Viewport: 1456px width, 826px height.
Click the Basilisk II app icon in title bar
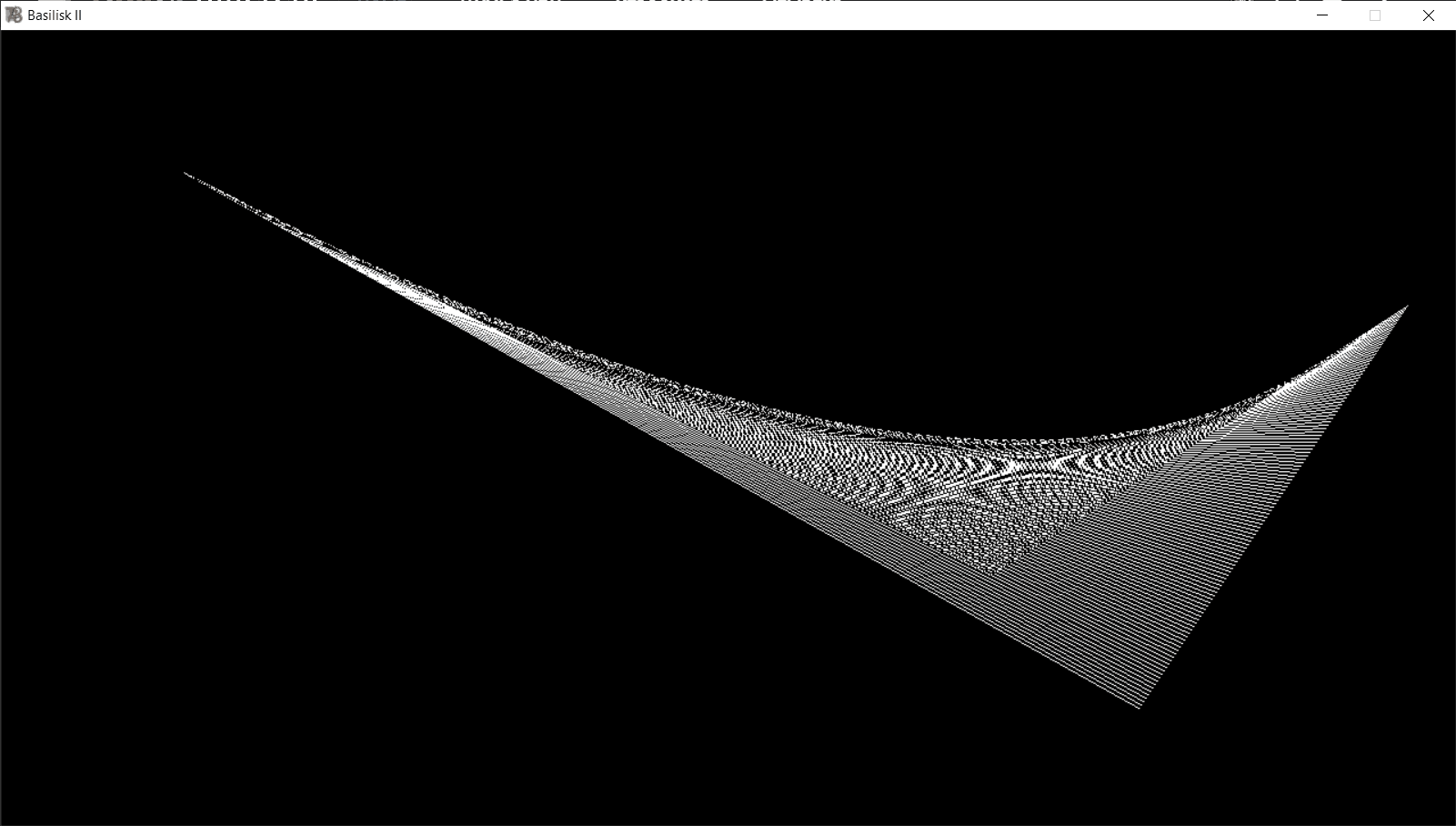(x=14, y=15)
